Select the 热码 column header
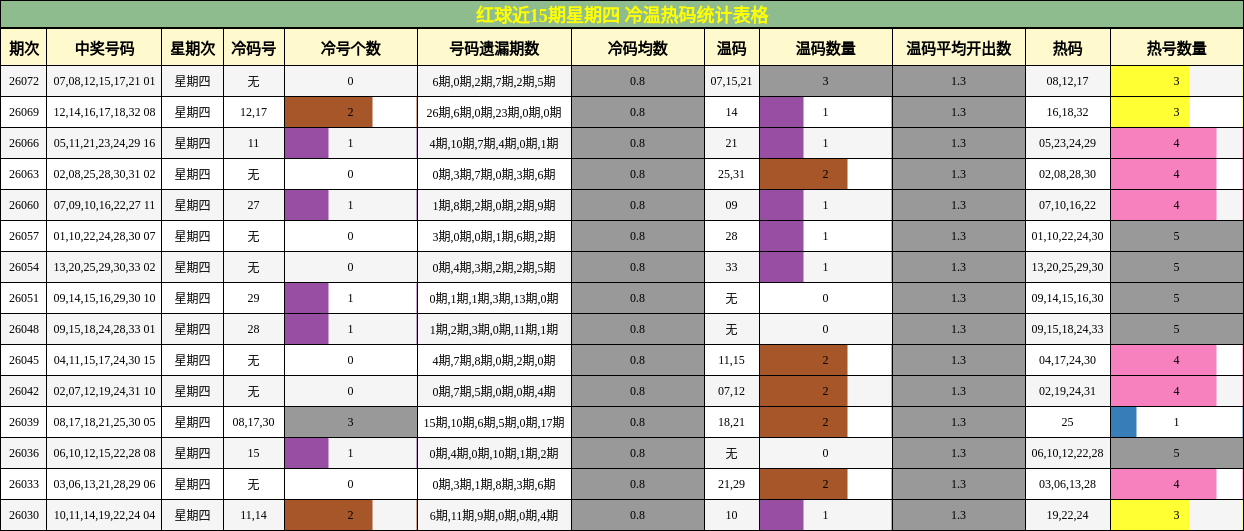Image resolution: width=1244 pixels, height=531 pixels. tap(1068, 48)
